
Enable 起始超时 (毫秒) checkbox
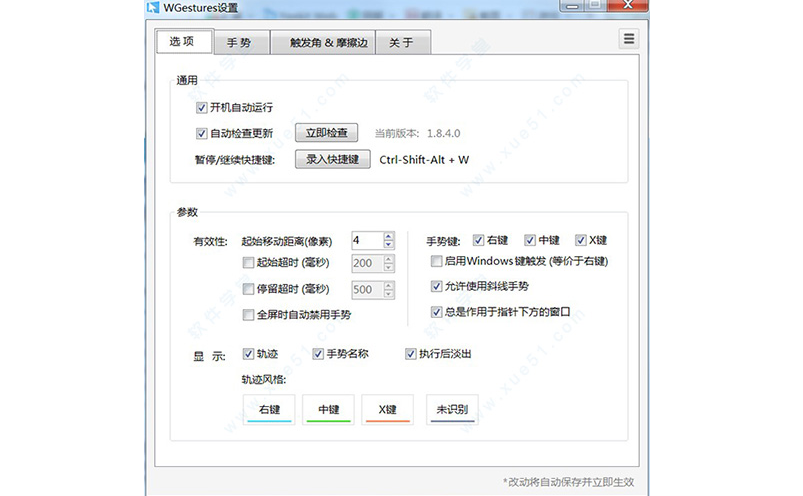pyautogui.click(x=248, y=263)
